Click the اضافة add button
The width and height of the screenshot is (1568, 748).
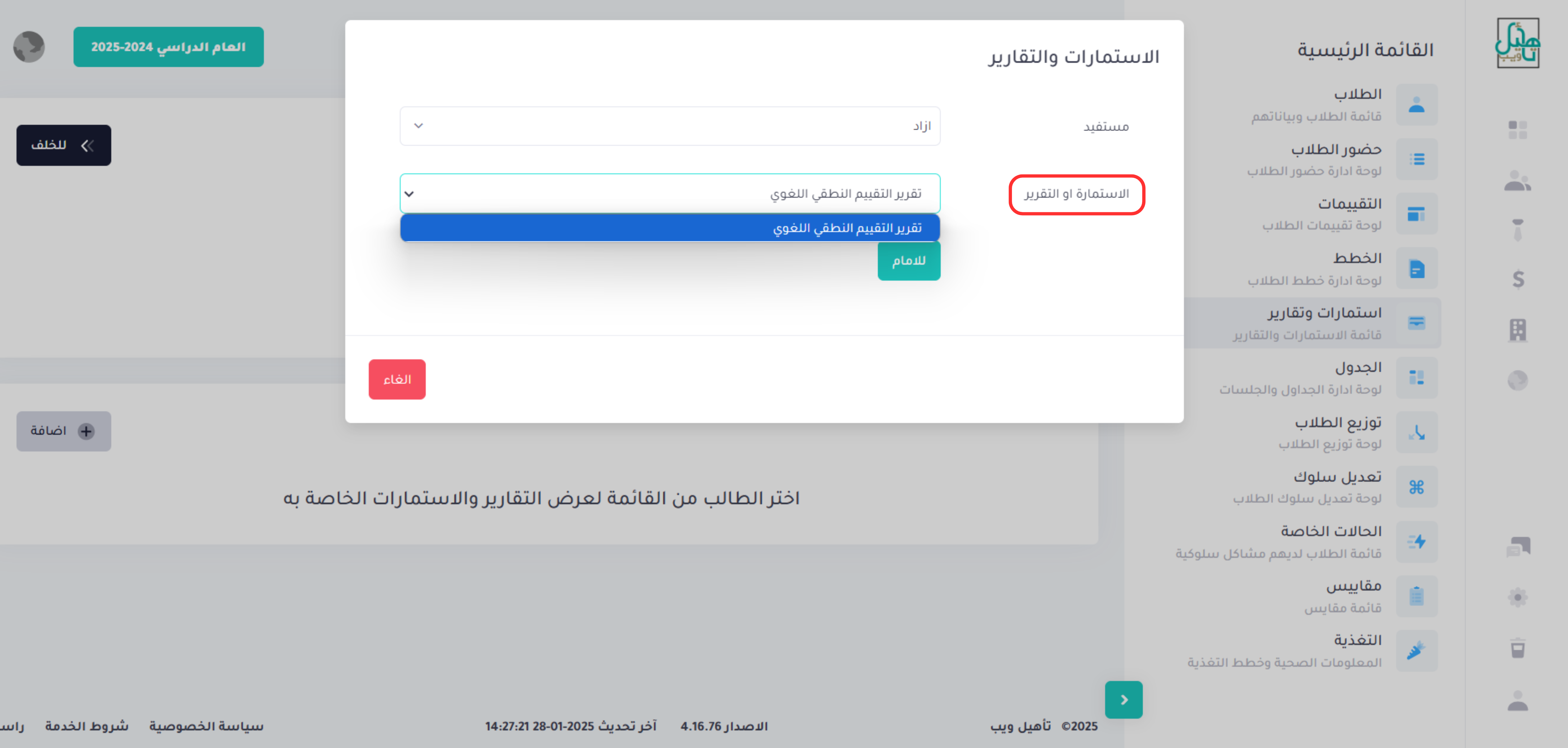(64, 431)
